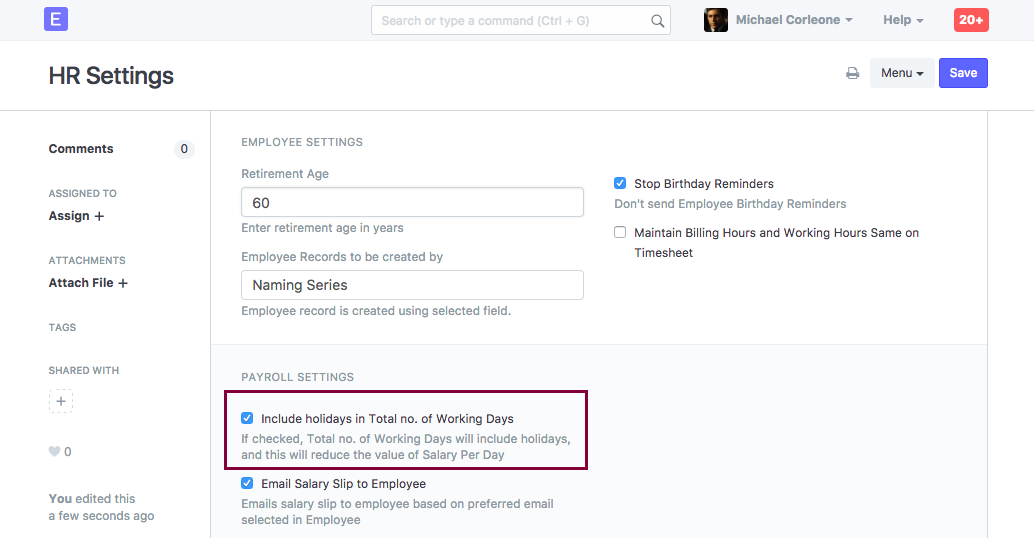Open the Employee Records naming dropdown
1034x538 pixels.
pos(412,285)
